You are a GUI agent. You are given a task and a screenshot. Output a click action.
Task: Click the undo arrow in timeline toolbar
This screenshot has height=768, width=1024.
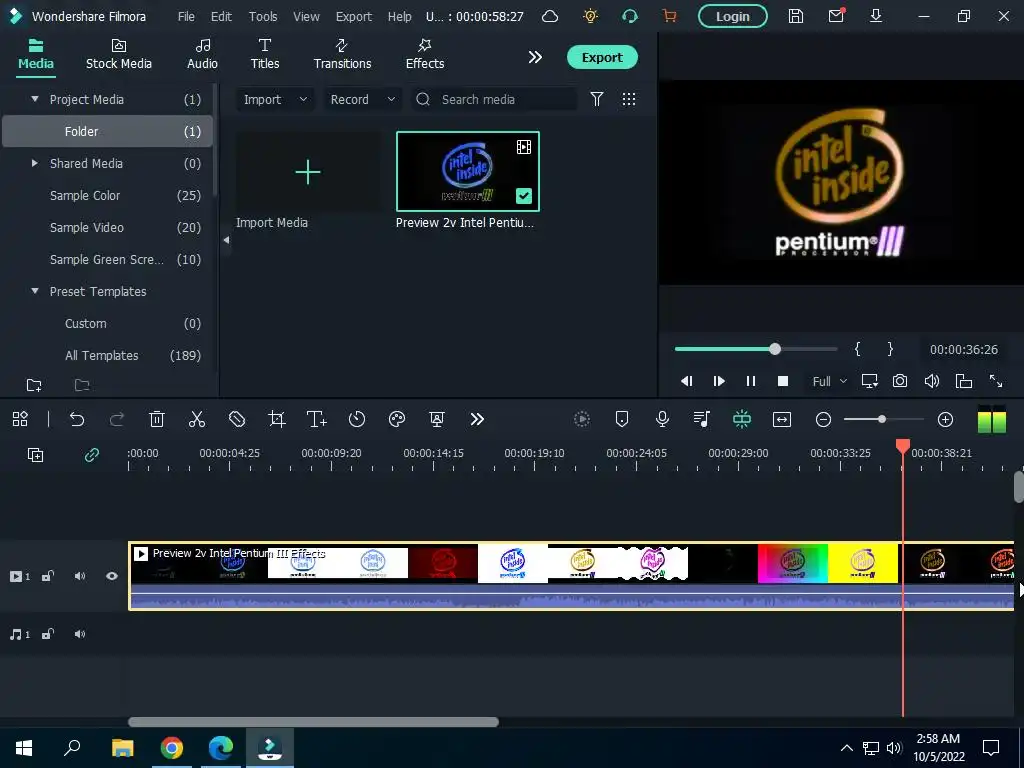click(77, 419)
